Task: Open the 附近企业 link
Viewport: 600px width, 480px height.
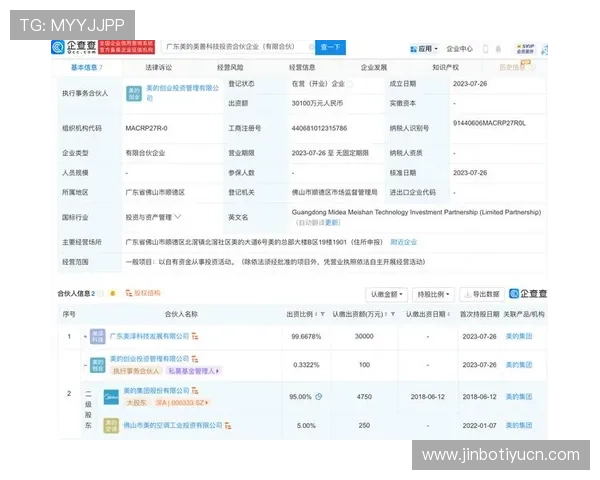Action: (x=403, y=242)
